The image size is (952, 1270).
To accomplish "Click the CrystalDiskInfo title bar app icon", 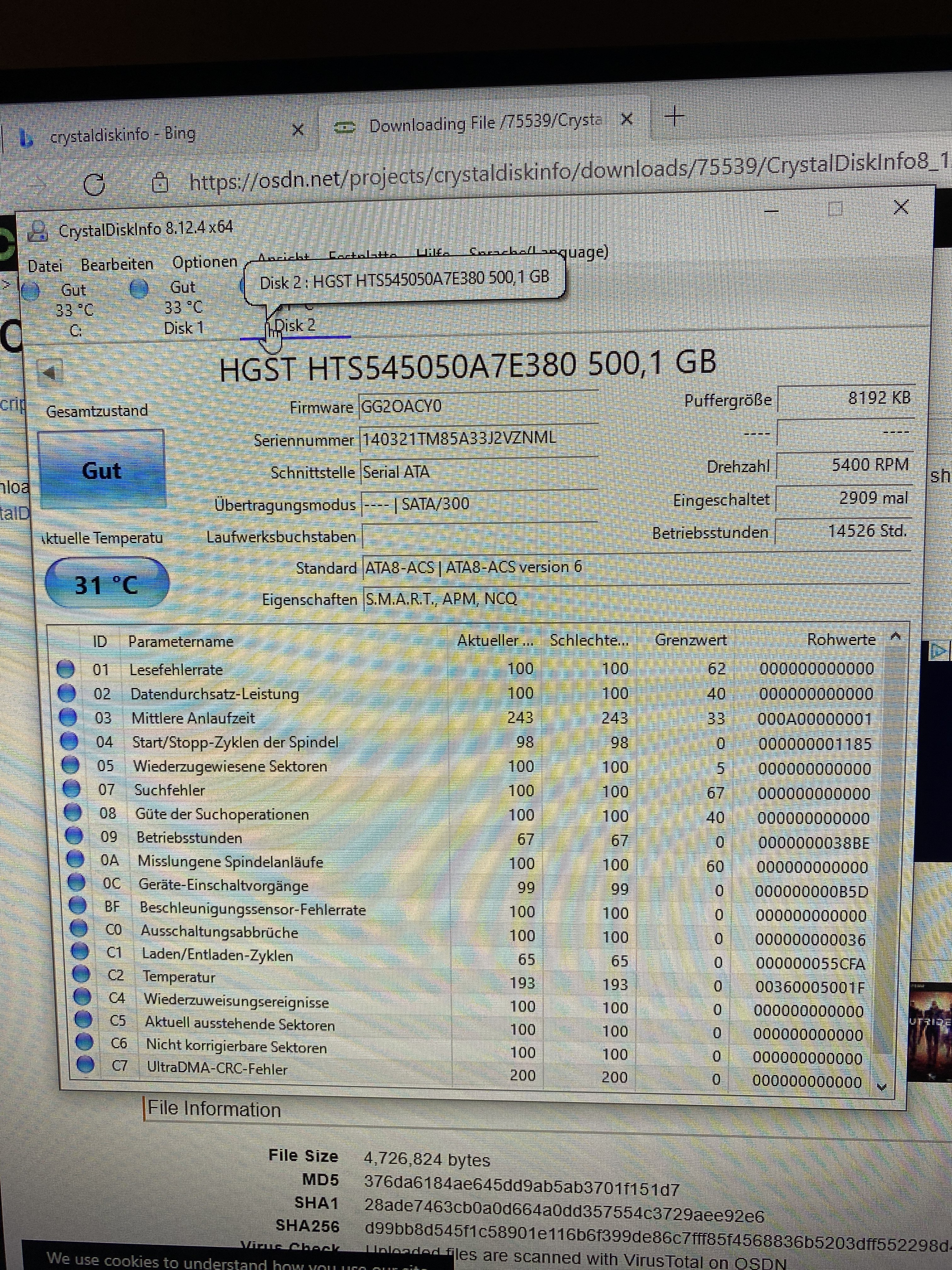I will [38, 231].
